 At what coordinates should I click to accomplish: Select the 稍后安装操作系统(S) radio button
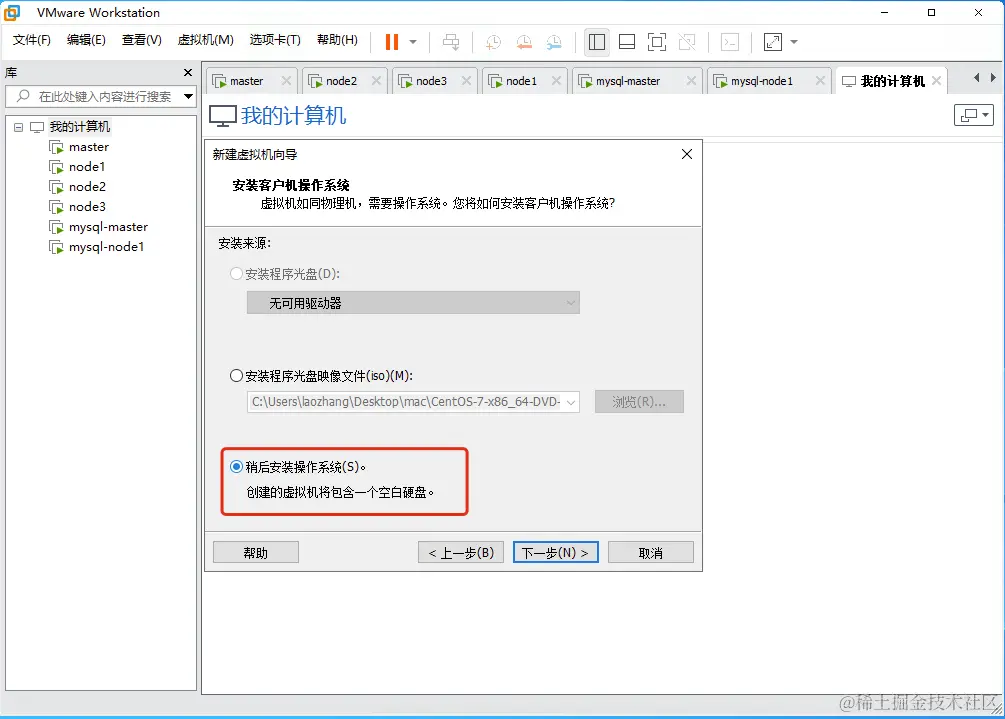pos(237,467)
